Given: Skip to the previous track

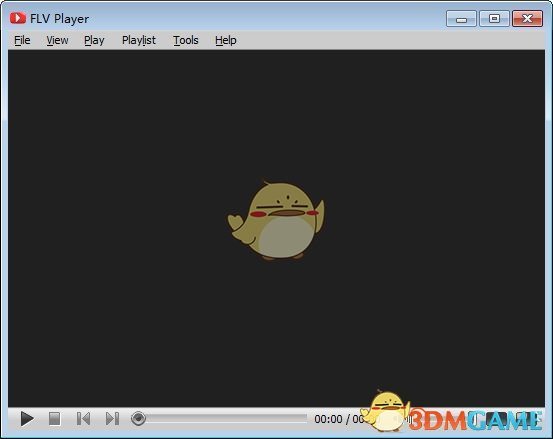Looking at the screenshot, I should 84,419.
